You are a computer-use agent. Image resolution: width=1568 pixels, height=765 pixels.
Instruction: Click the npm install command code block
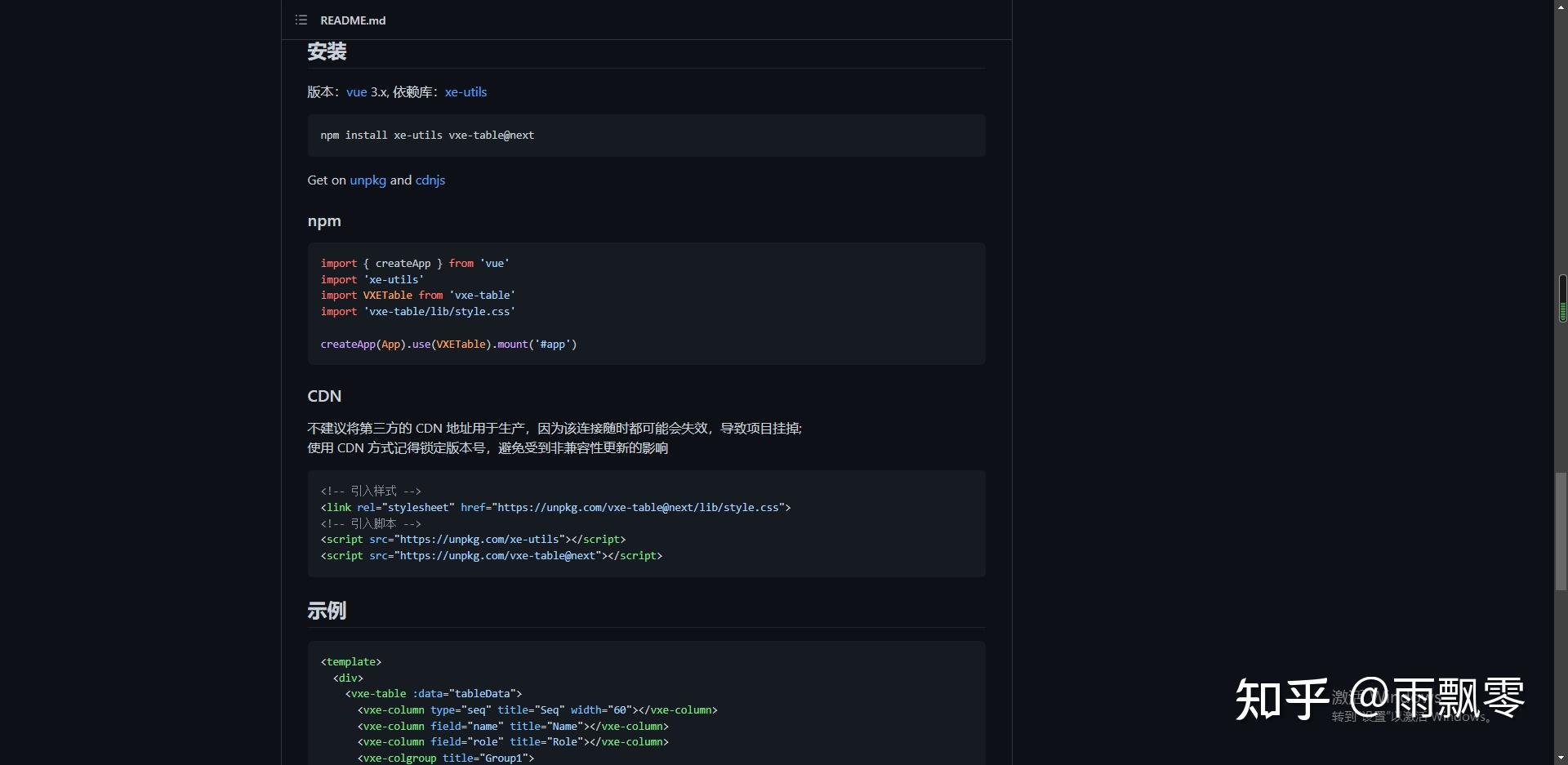coord(646,136)
